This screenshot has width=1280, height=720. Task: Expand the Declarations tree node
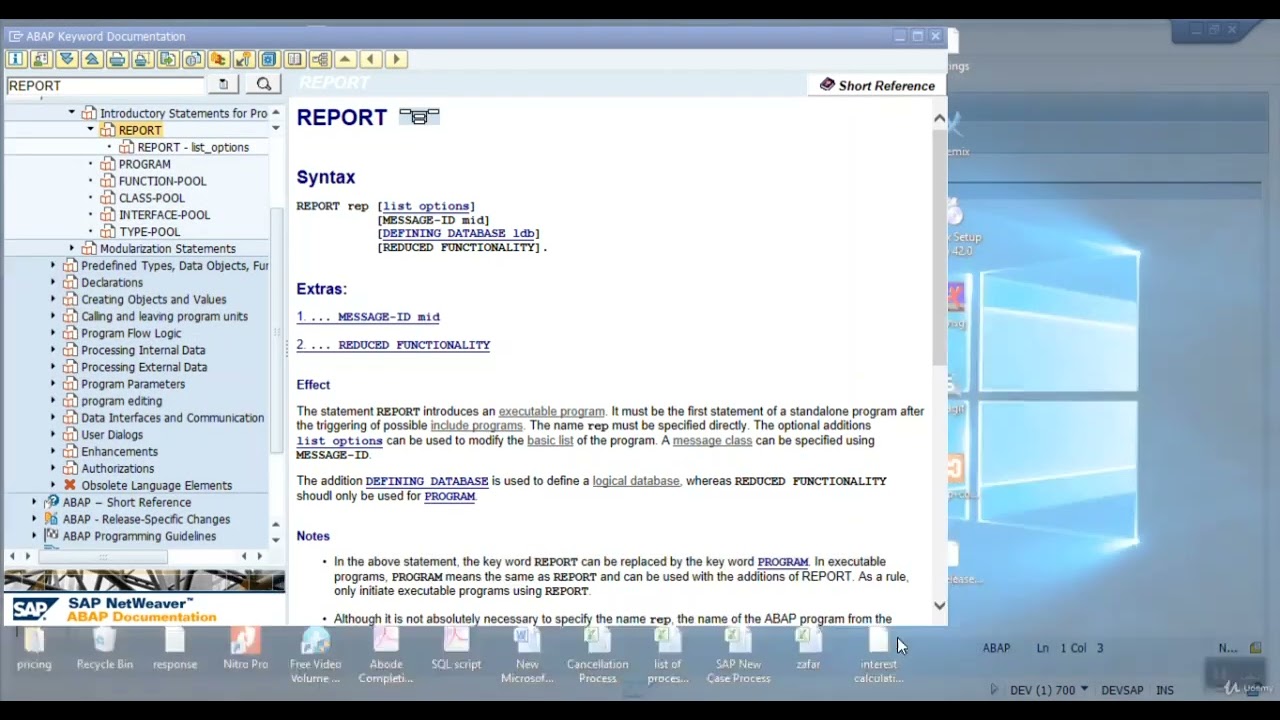pos(53,282)
